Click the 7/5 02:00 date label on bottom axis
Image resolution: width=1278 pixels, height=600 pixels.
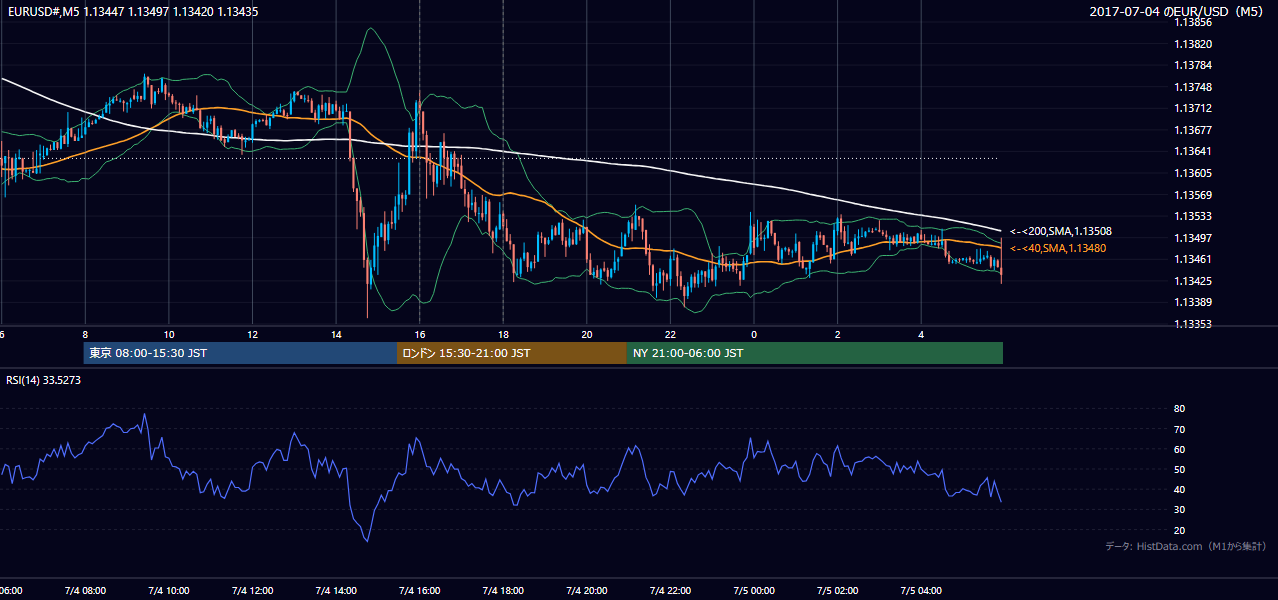[x=838, y=591]
